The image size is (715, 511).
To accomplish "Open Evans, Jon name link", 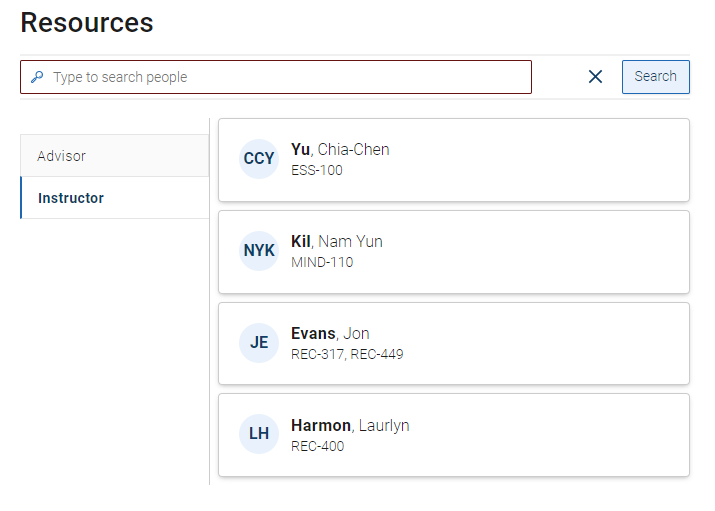I will pos(330,334).
